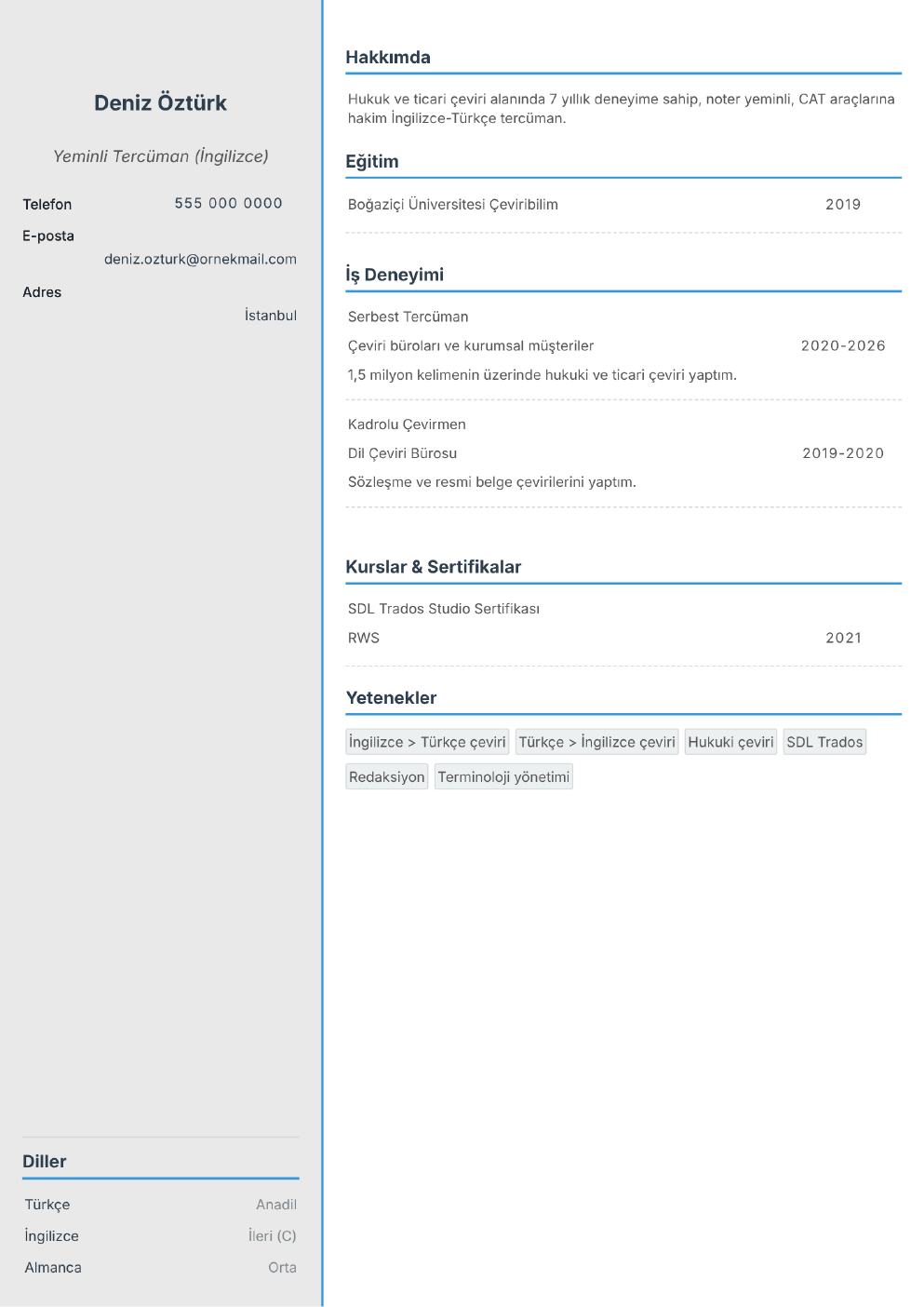Select the title Yeminli Tercüman (İngilizce)
The height and width of the screenshot is (1307, 924).
click(x=160, y=156)
